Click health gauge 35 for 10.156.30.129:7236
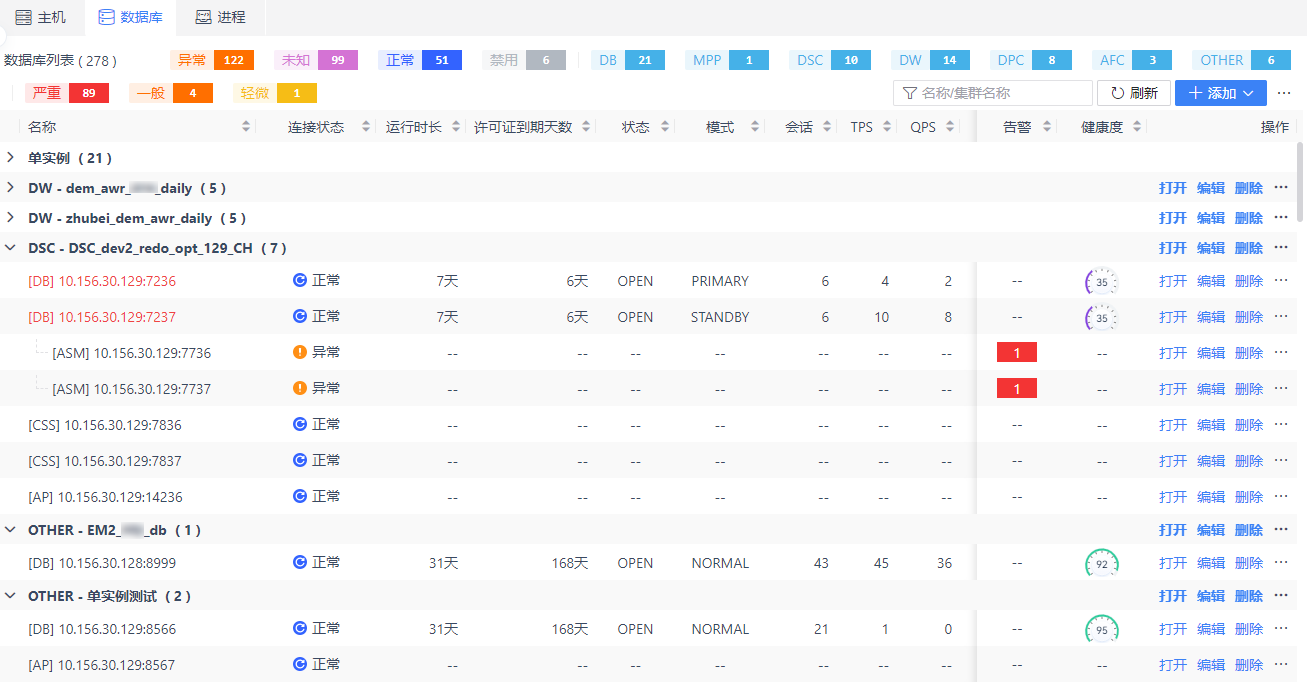The height and width of the screenshot is (685, 1307). [x=1102, y=282]
